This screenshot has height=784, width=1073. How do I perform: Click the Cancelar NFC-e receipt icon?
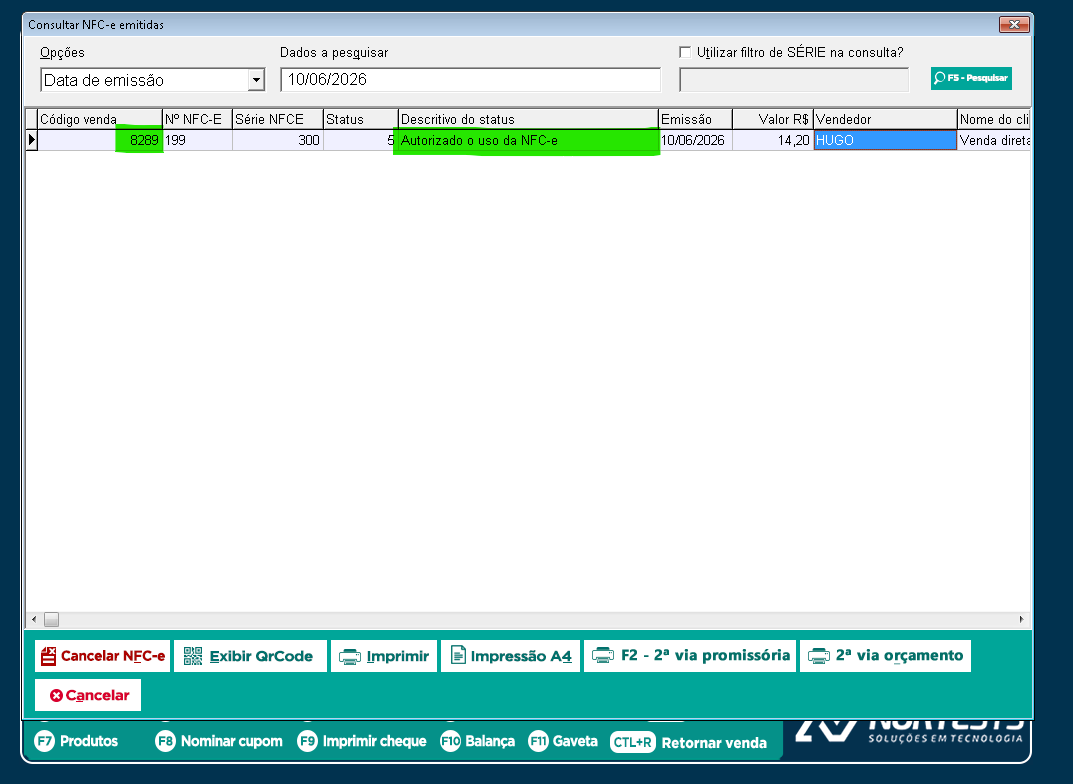(x=49, y=656)
